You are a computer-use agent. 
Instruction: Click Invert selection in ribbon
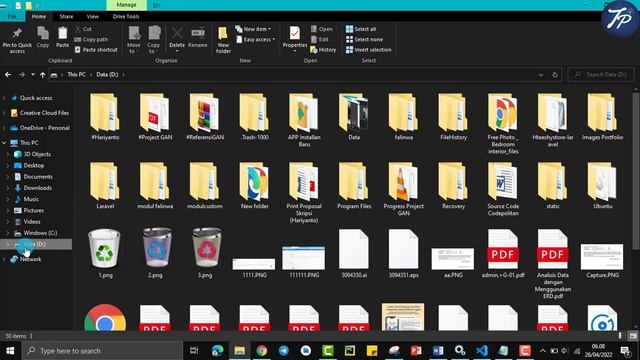(x=369, y=50)
